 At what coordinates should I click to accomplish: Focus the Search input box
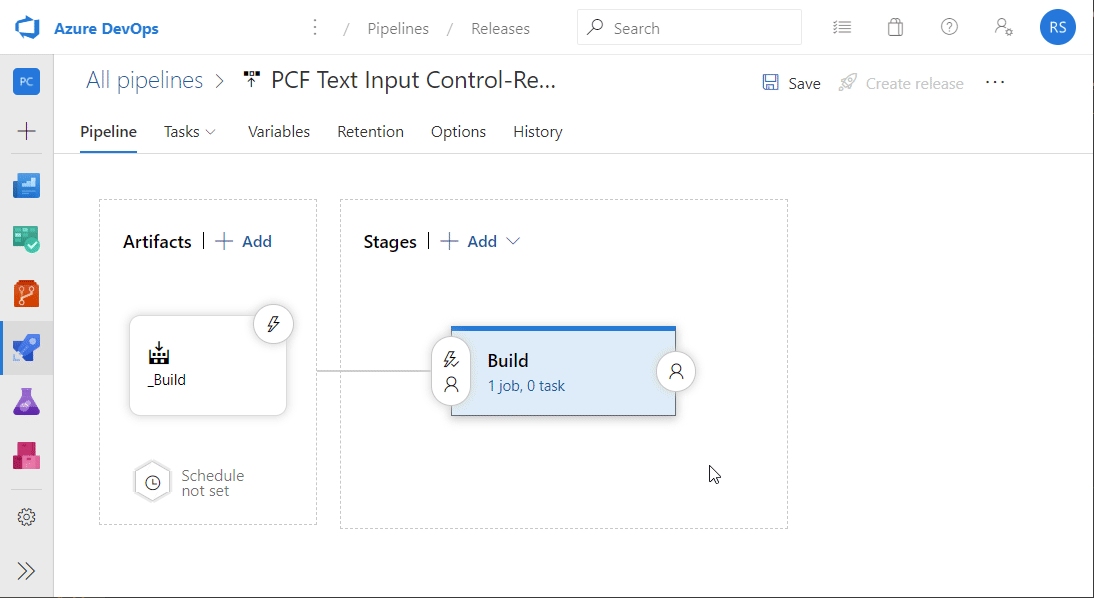coord(689,27)
